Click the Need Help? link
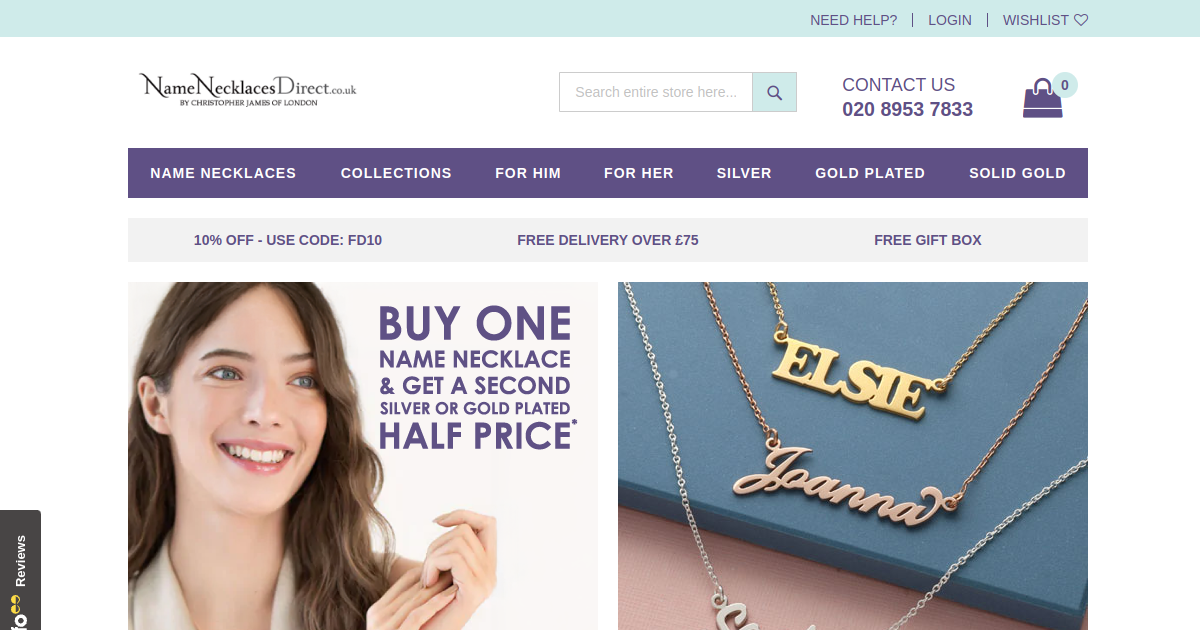The image size is (1200, 630). [854, 20]
